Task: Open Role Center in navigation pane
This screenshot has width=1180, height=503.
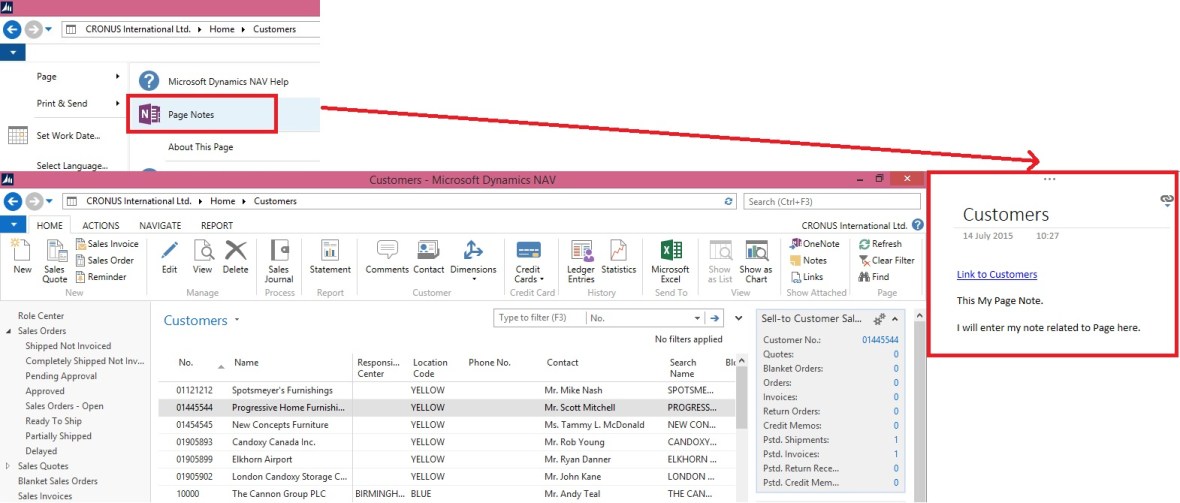Action: pos(41,316)
